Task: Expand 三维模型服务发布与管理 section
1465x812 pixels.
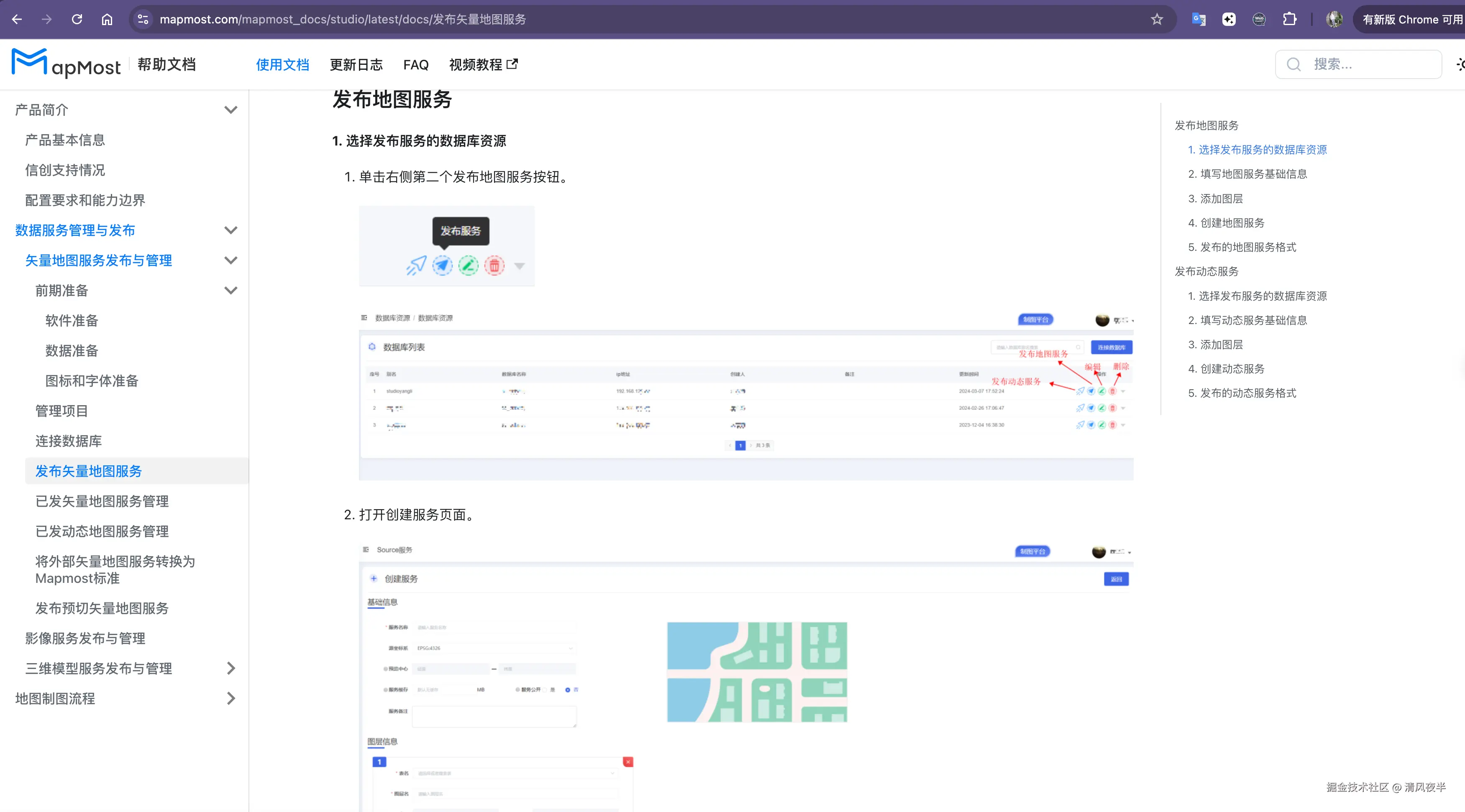Action: click(x=231, y=668)
